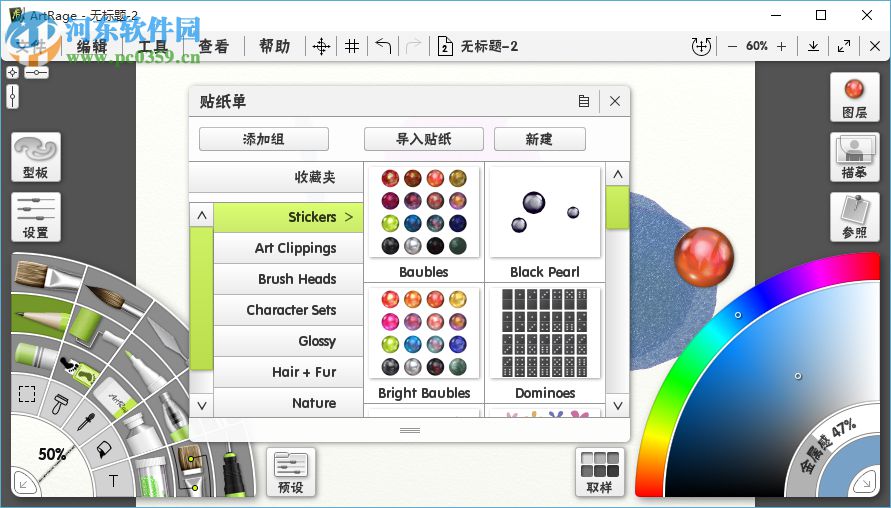The height and width of the screenshot is (508, 891).
Task: Click the canvas move/transform crosshair icon
Action: [x=322, y=47]
